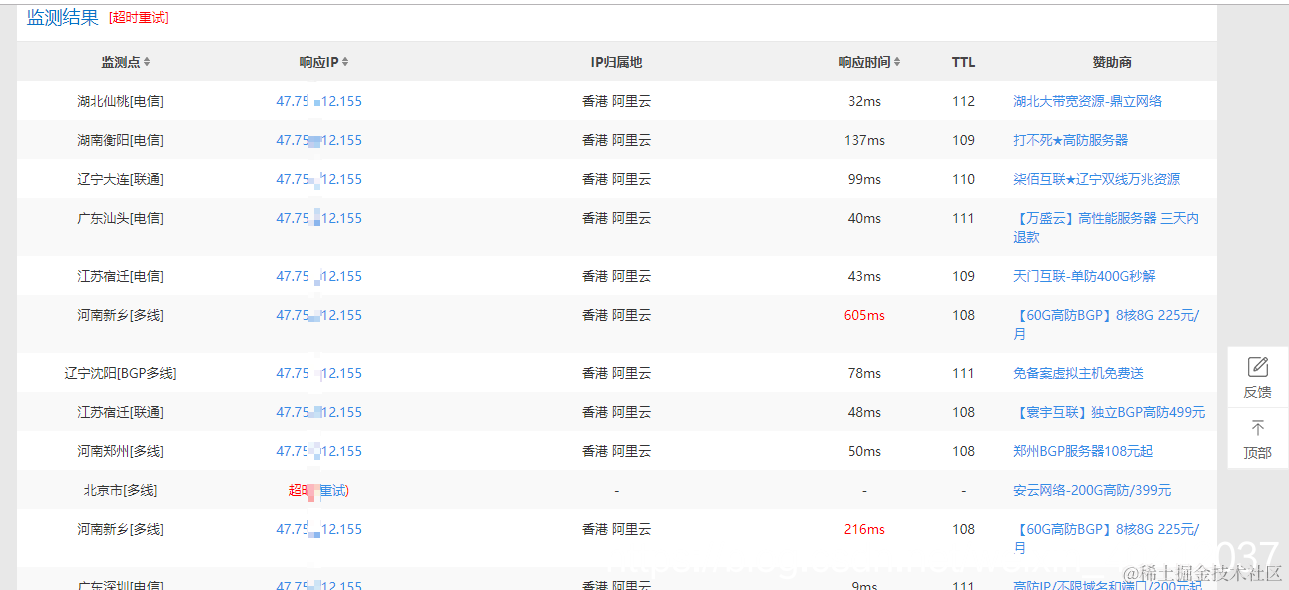
Task: Open response IP link in 湖北仙桃[电信] row
Action: click(319, 101)
